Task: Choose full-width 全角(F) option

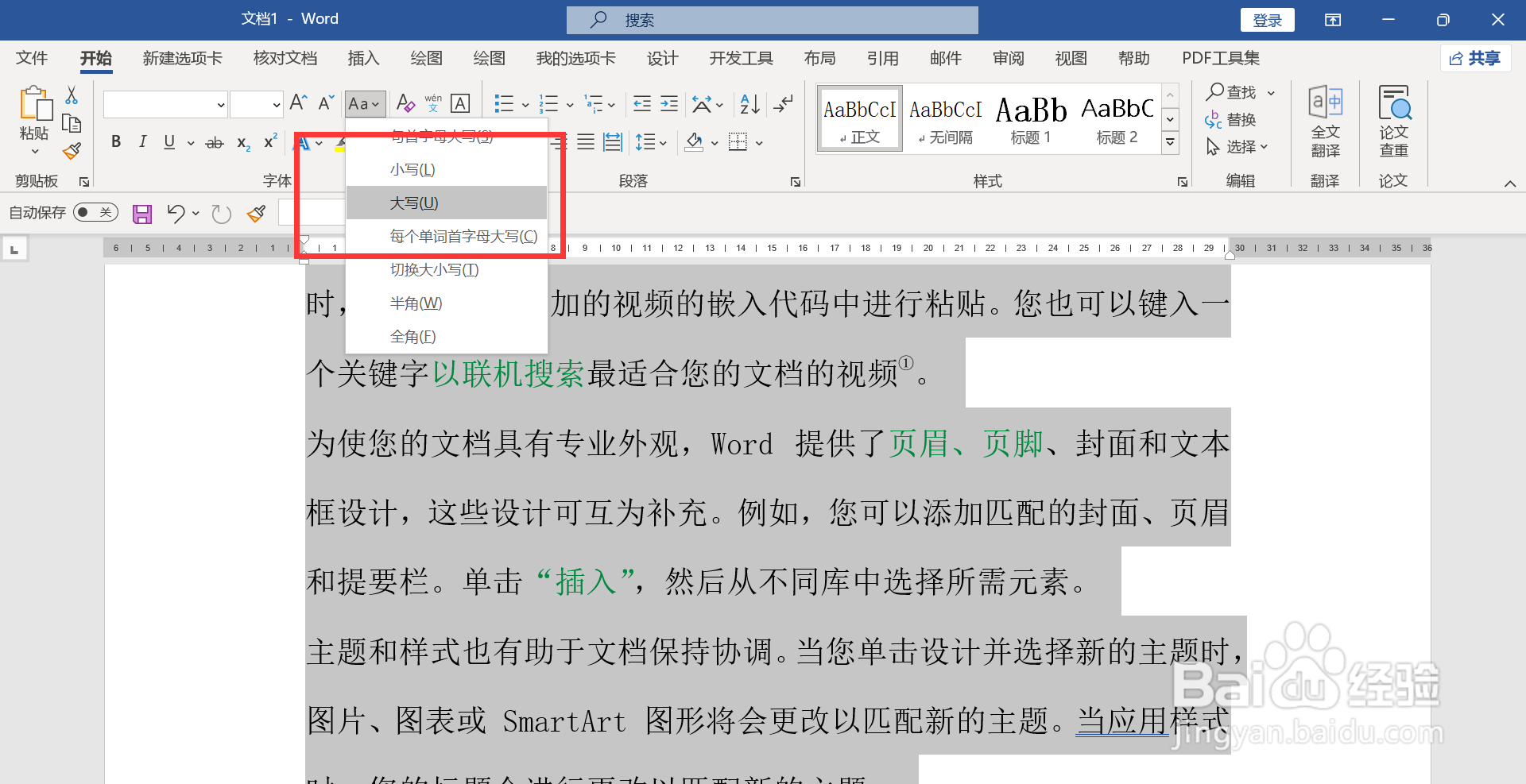Action: click(x=447, y=336)
